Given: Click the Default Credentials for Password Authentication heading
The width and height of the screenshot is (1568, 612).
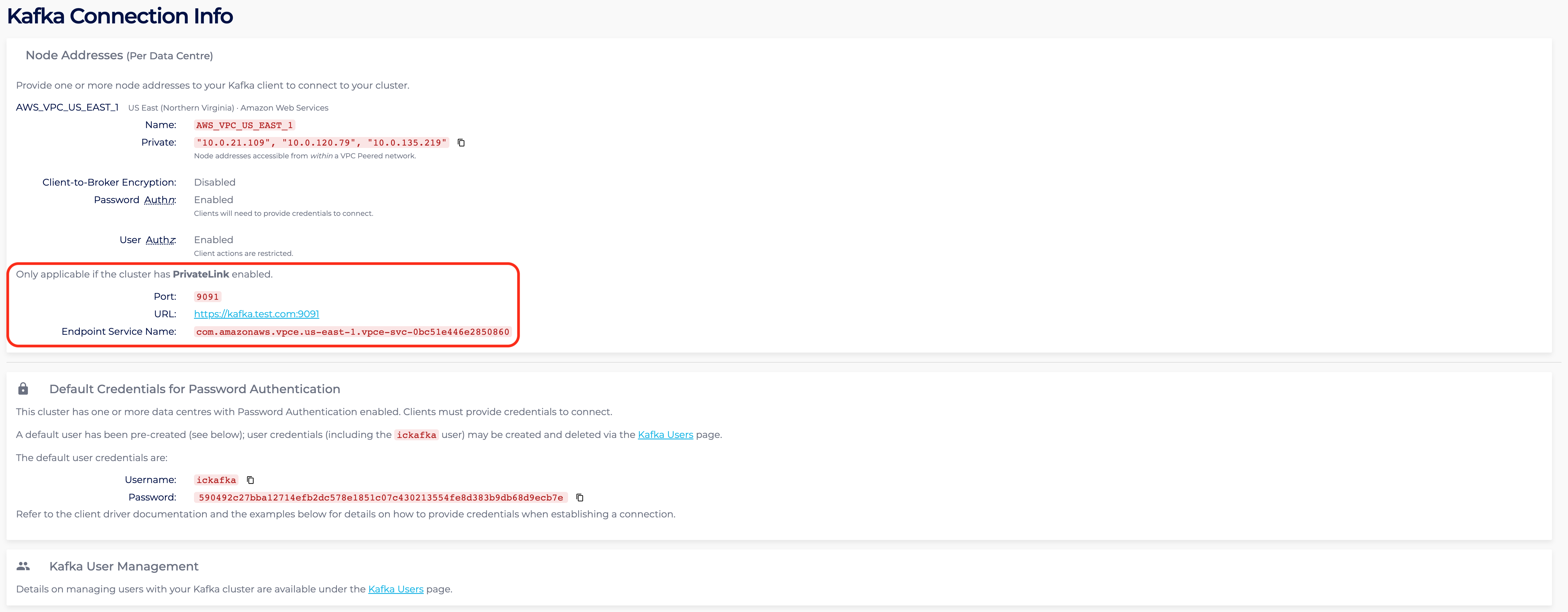Looking at the screenshot, I should click(195, 389).
